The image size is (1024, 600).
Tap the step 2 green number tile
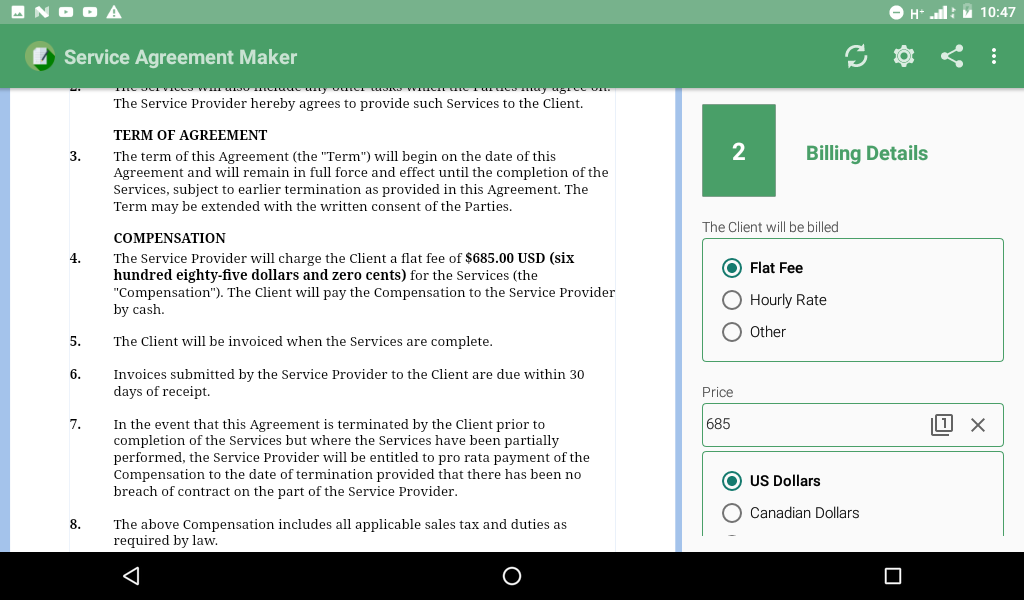(x=739, y=150)
